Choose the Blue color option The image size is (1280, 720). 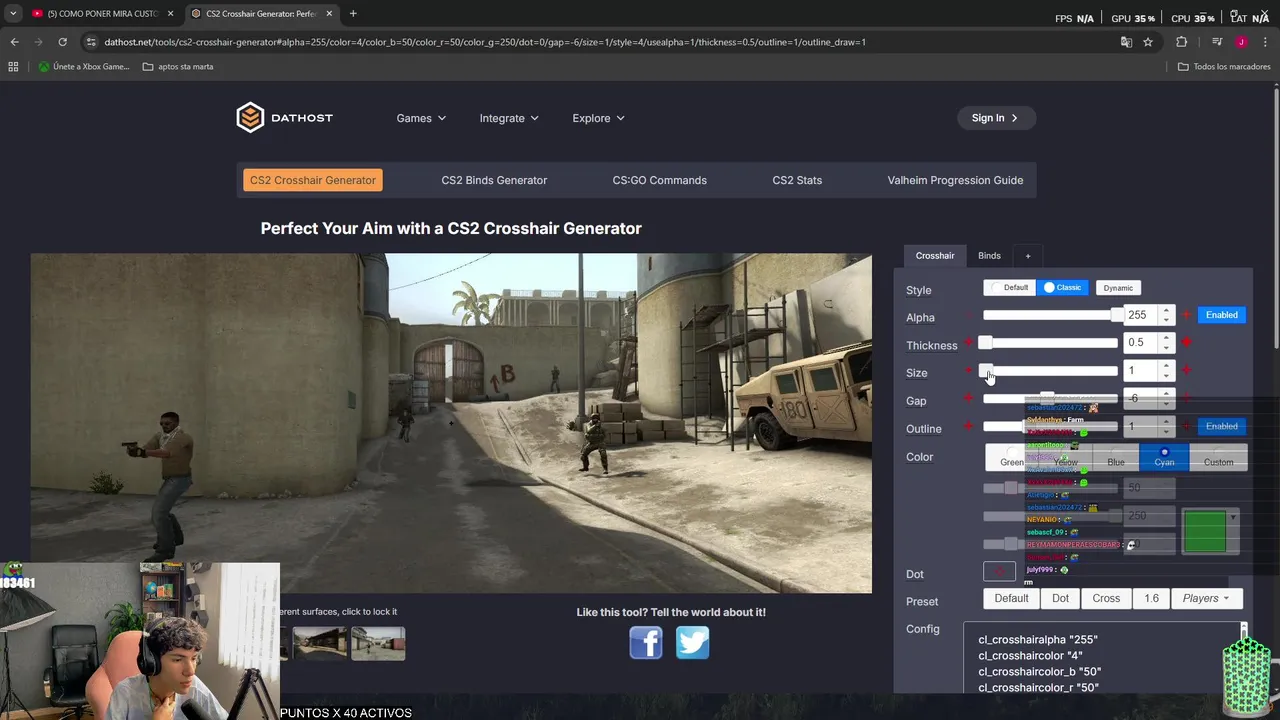tap(1115, 458)
